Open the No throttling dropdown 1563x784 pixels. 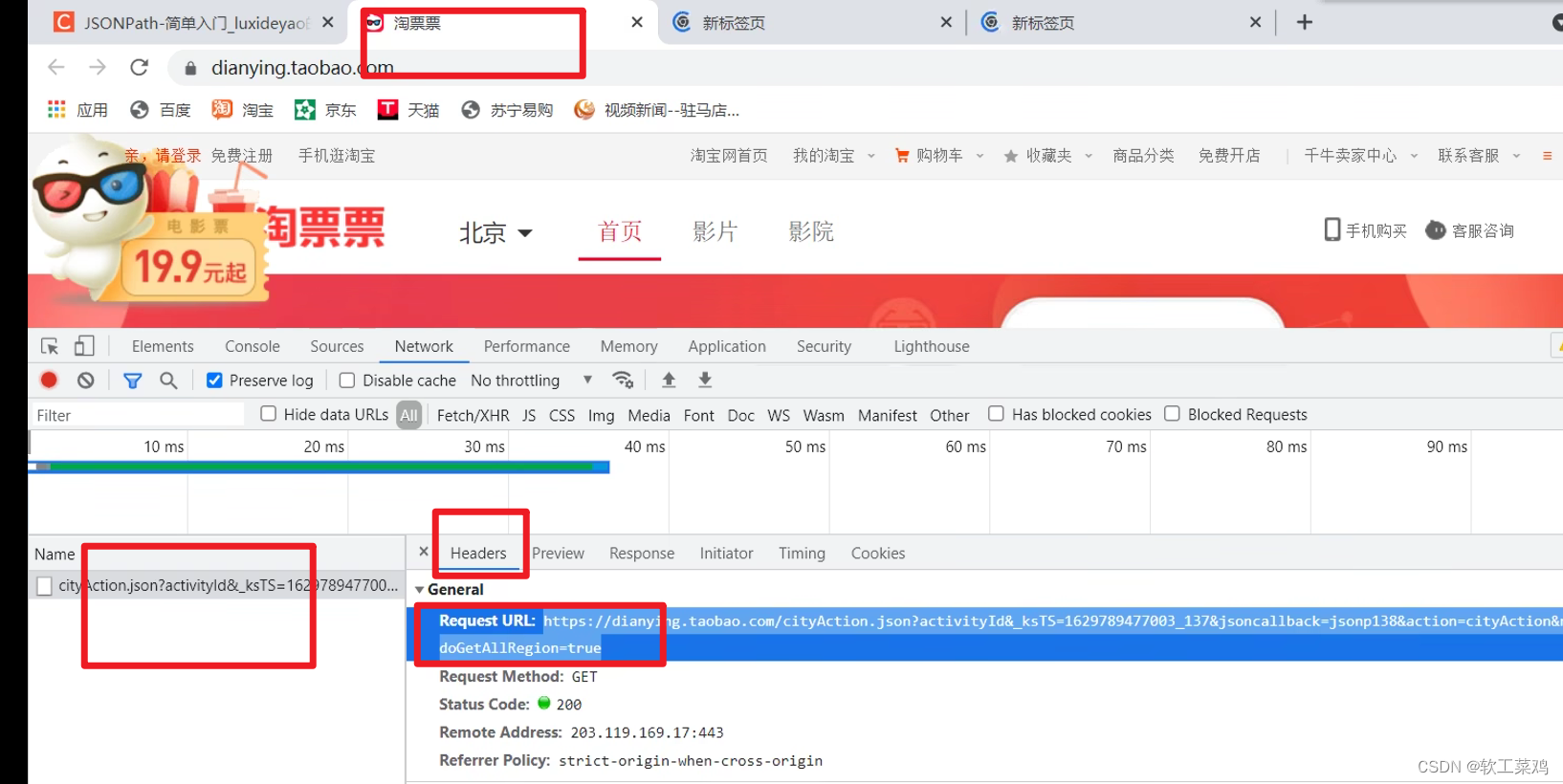531,380
